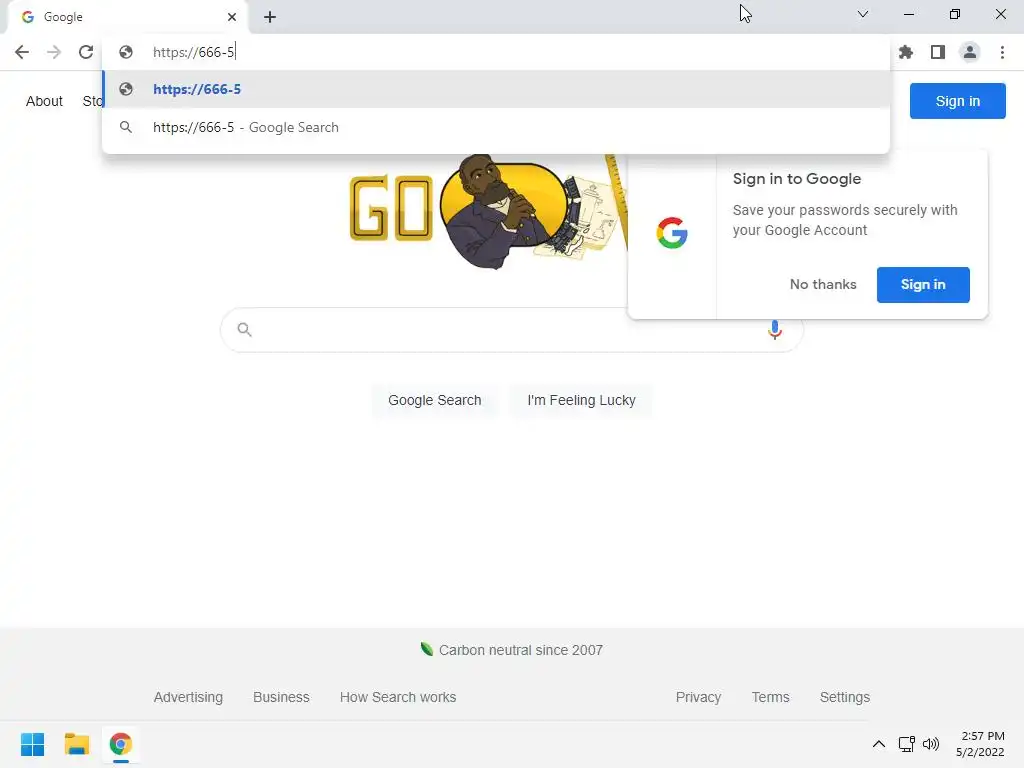Click the browser forward arrow
This screenshot has width=1024, height=768.
tap(54, 52)
